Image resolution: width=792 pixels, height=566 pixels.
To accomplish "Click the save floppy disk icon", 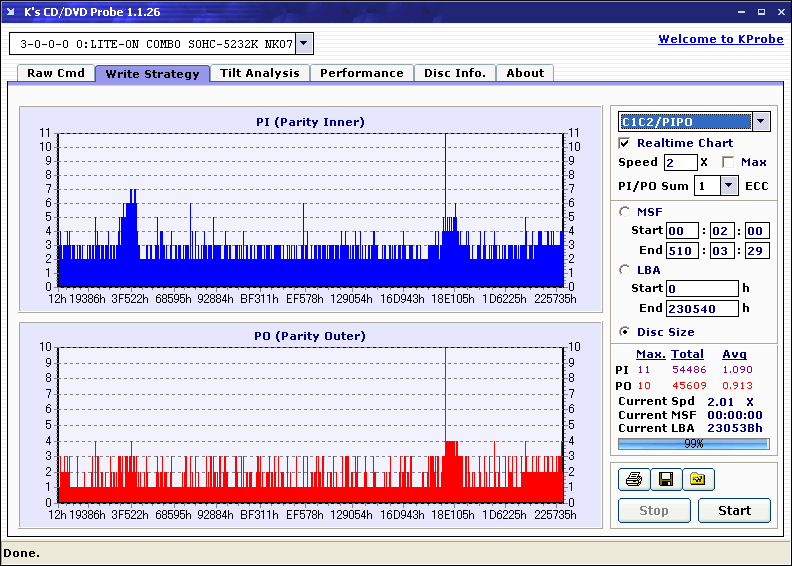I will pos(665,480).
